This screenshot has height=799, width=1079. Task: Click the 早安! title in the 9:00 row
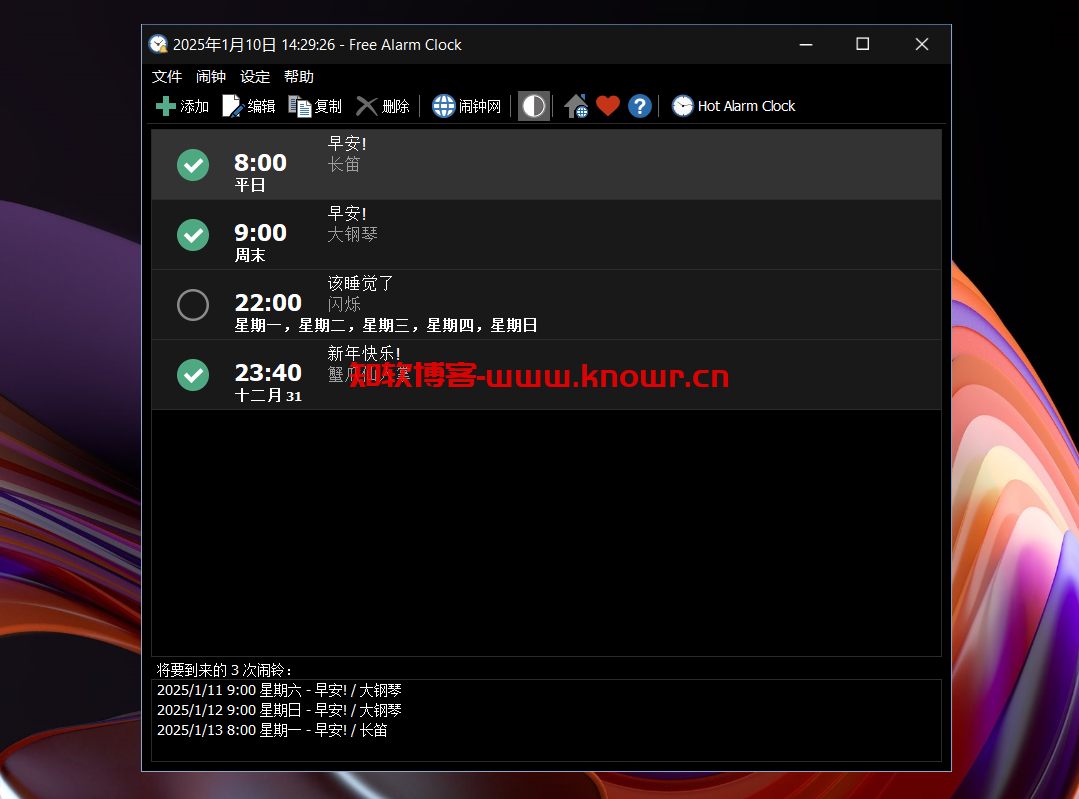click(346, 214)
